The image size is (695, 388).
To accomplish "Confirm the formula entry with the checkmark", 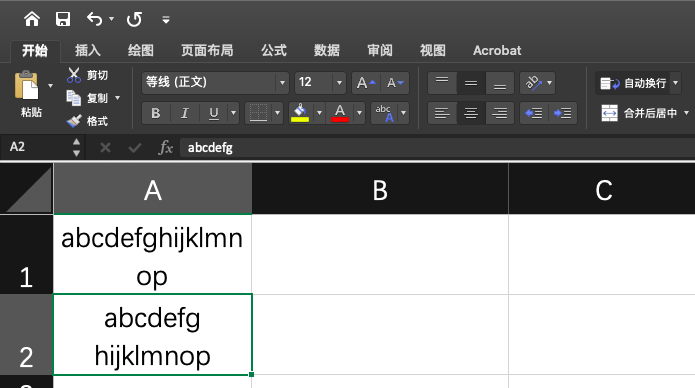I will [134, 147].
